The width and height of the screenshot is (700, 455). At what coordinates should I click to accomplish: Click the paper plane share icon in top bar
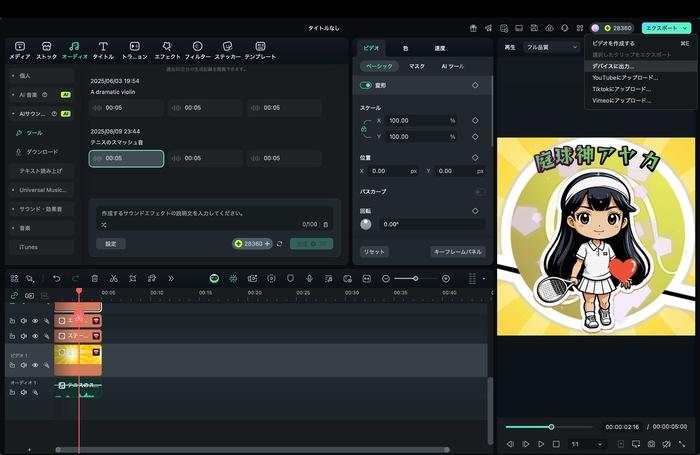488,28
